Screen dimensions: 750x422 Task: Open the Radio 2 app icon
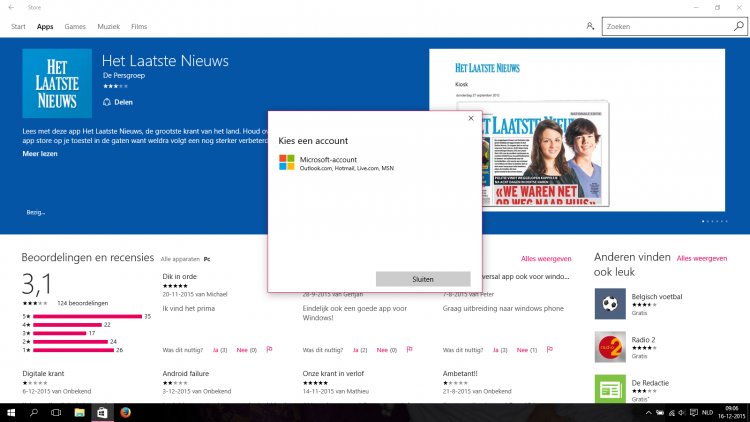click(x=609, y=346)
